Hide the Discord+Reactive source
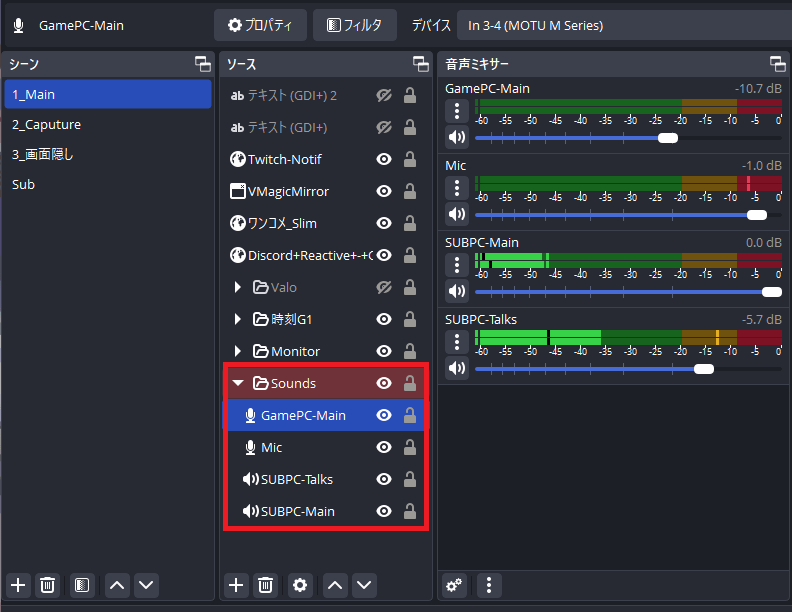This screenshot has width=792, height=612. [384, 255]
